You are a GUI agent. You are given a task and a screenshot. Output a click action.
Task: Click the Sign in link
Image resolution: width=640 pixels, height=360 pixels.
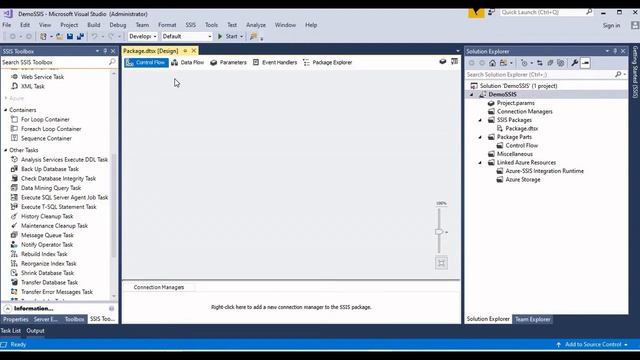pos(611,25)
